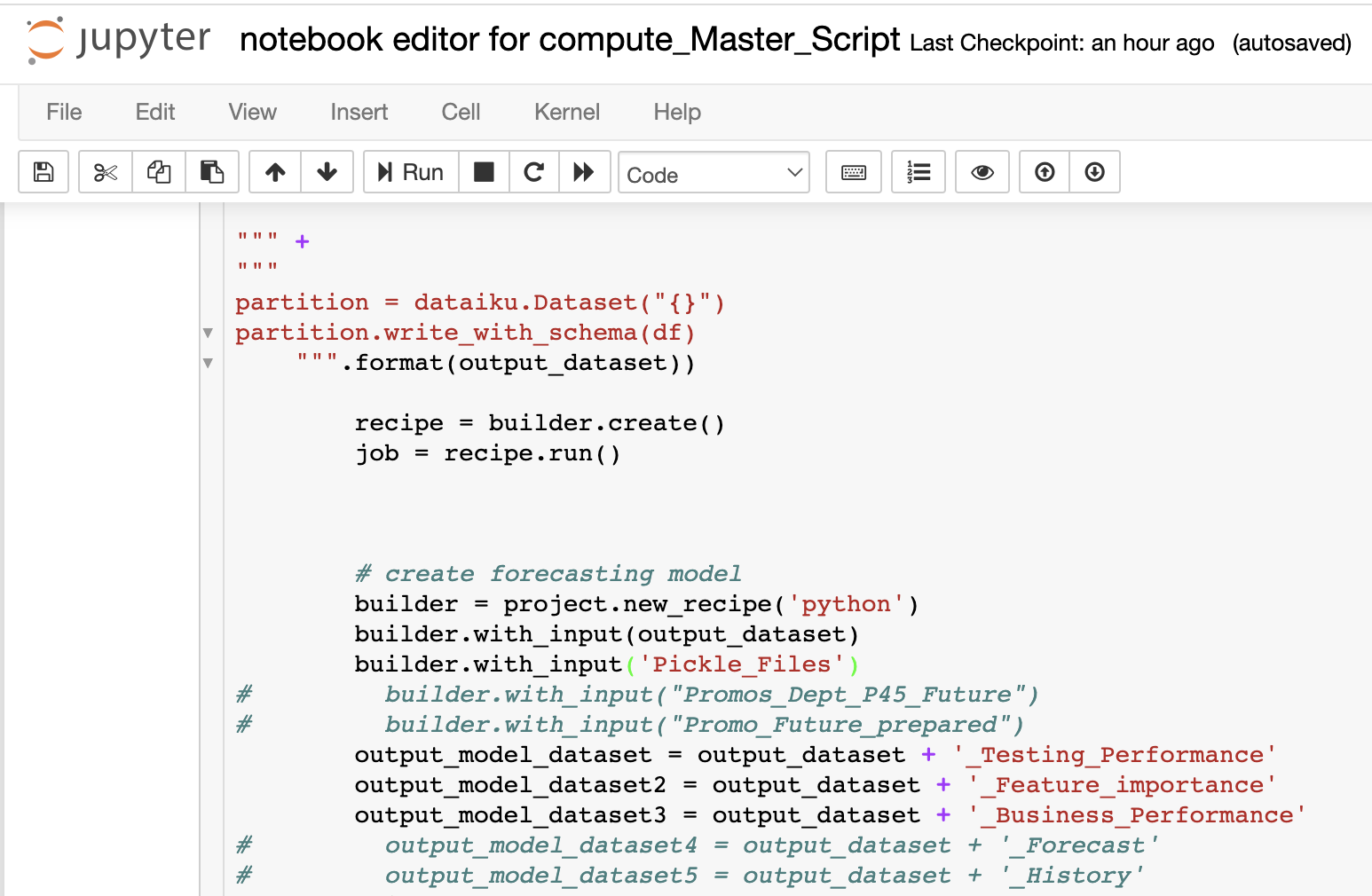The height and width of the screenshot is (896, 1372).
Task: Collapse the partition.write_with_schema code section
Action: [208, 332]
